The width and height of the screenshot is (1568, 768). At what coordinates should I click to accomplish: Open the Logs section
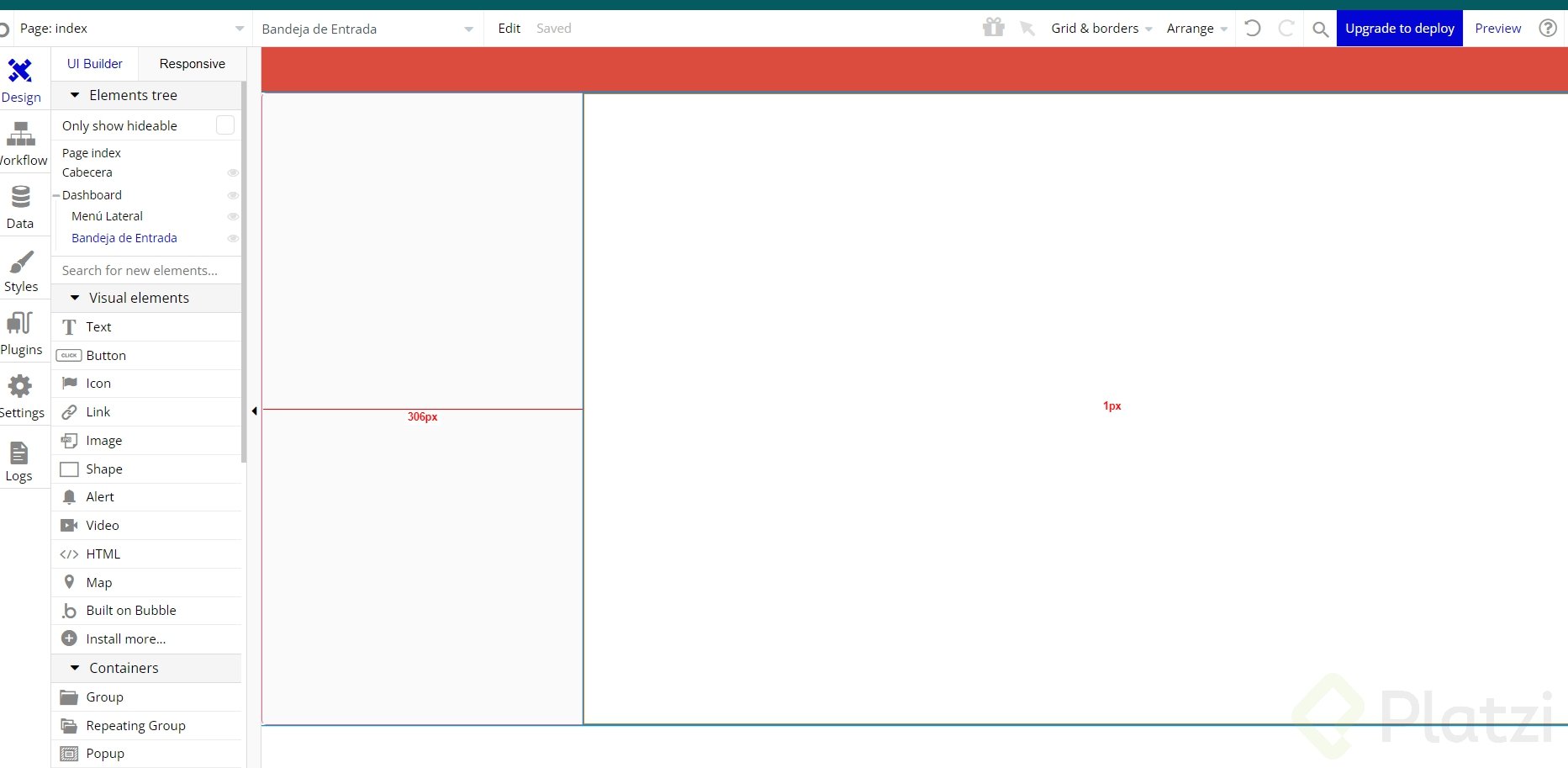tap(19, 460)
